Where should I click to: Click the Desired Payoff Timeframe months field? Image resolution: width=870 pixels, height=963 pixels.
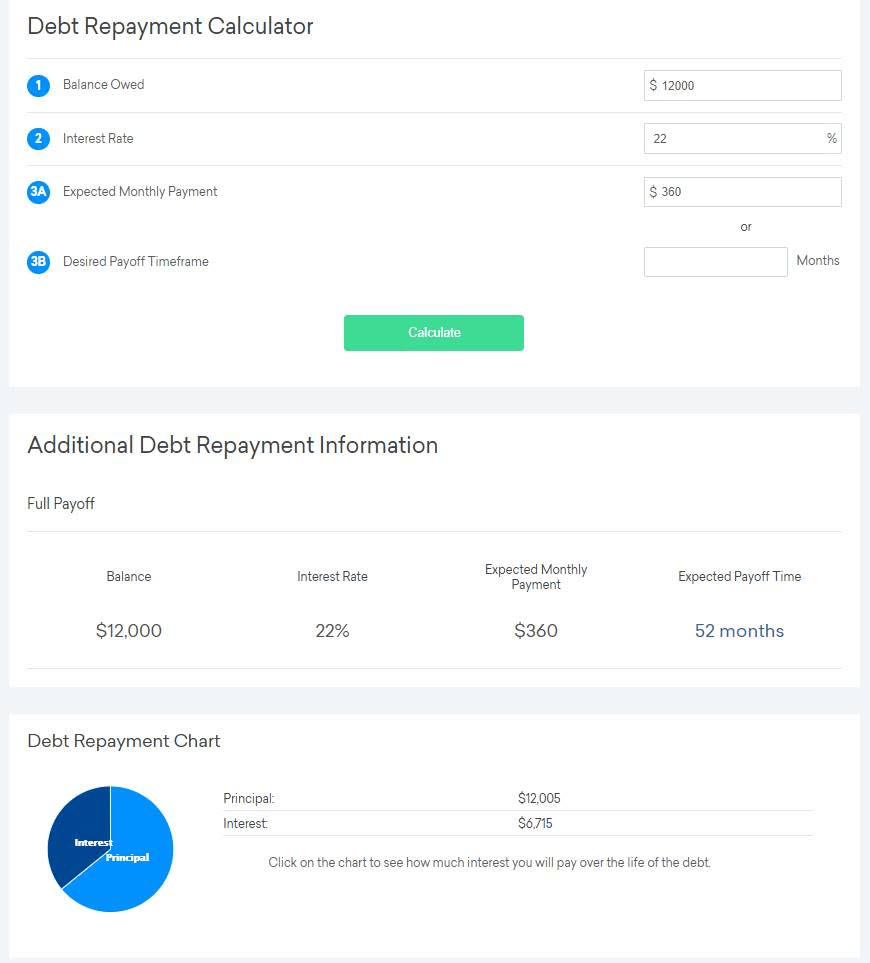715,262
